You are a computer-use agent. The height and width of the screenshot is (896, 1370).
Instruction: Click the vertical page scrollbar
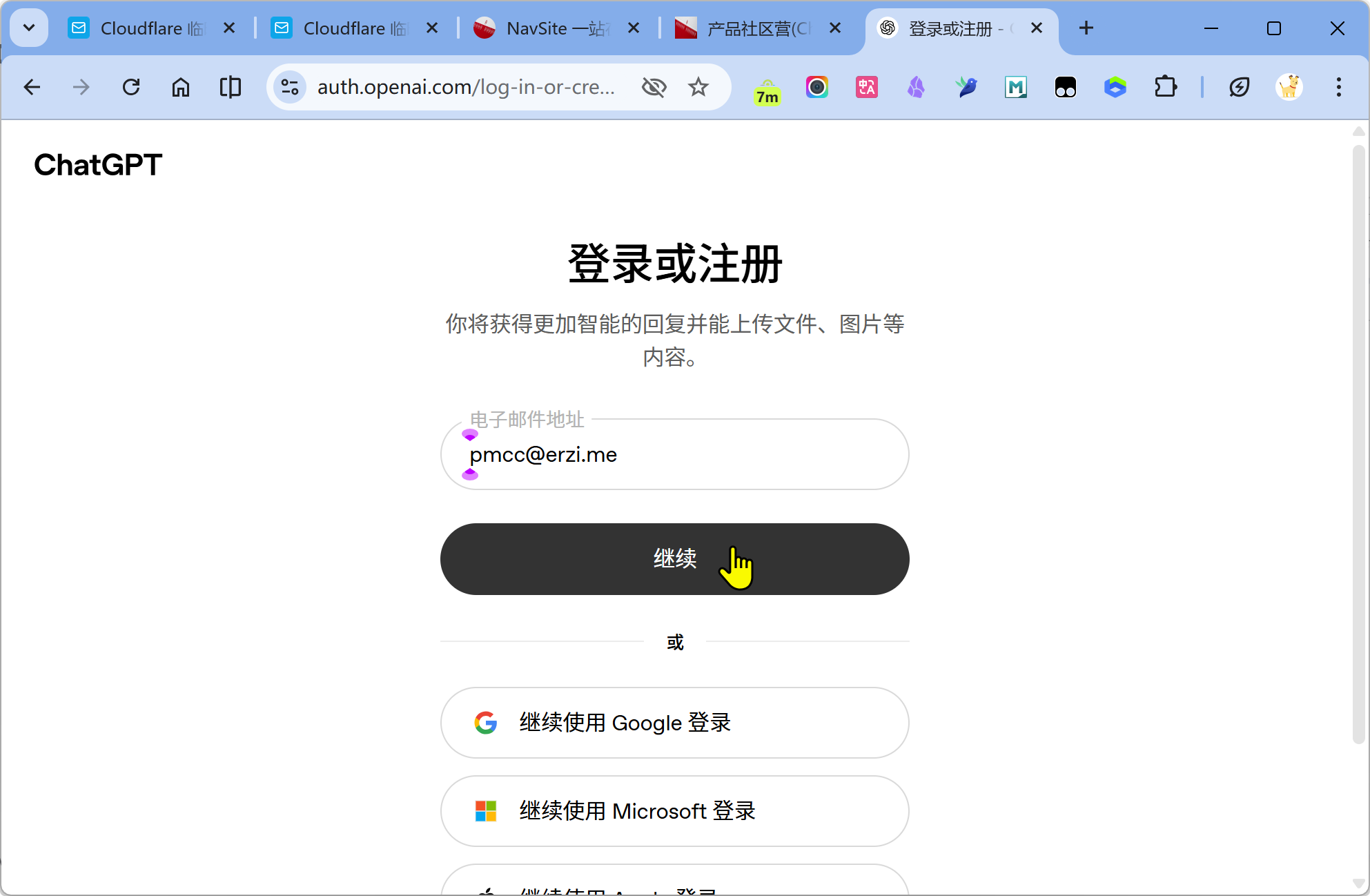1358,442
